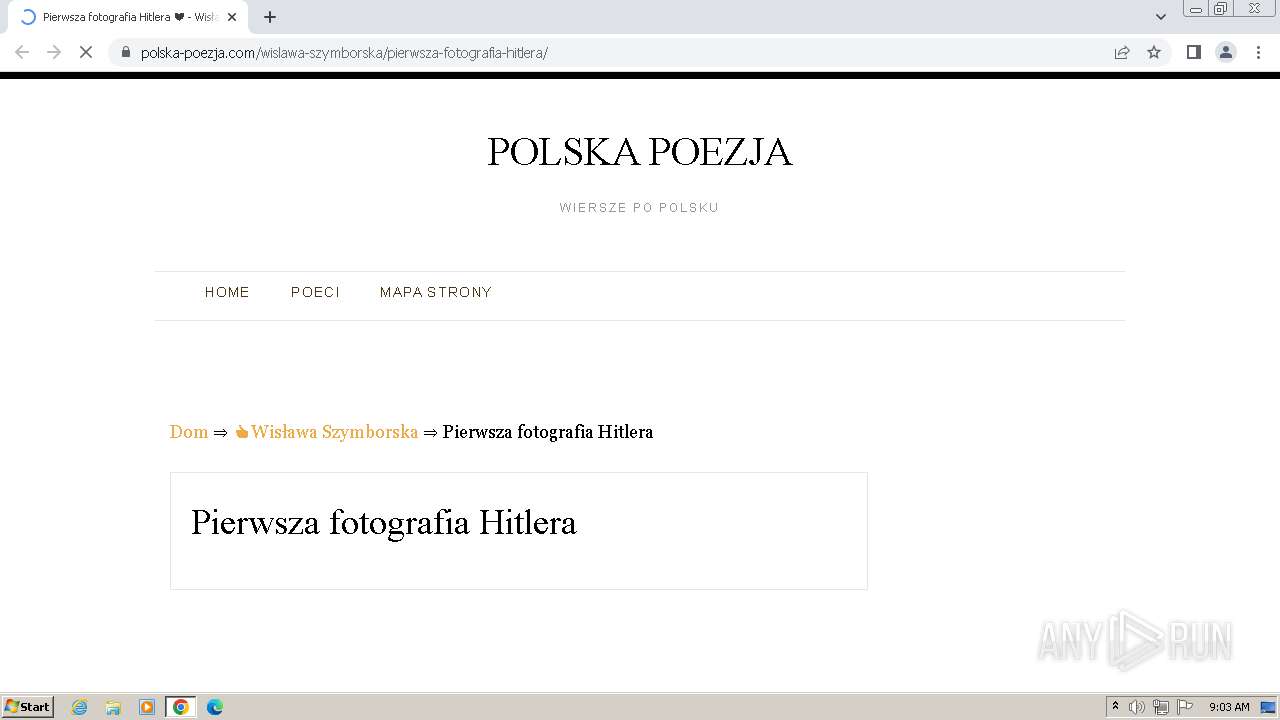Open the Windows Start menu
Image resolution: width=1280 pixels, height=720 pixels.
pos(28,707)
